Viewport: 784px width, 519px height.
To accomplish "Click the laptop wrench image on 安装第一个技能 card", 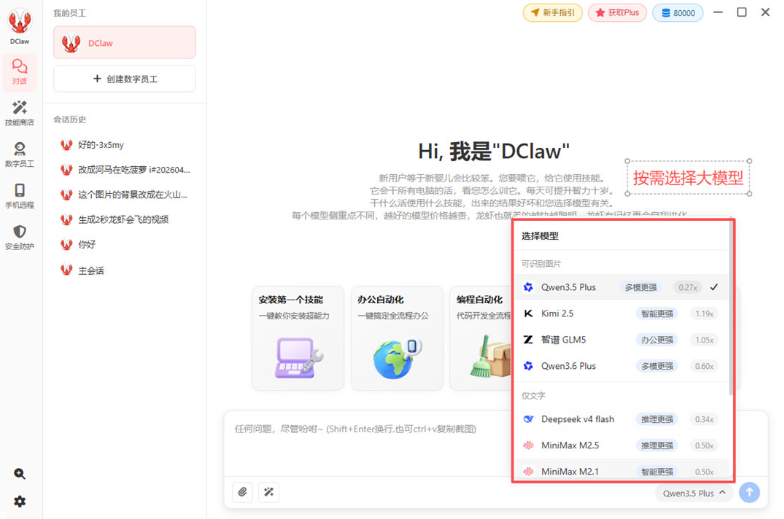I will (x=298, y=358).
